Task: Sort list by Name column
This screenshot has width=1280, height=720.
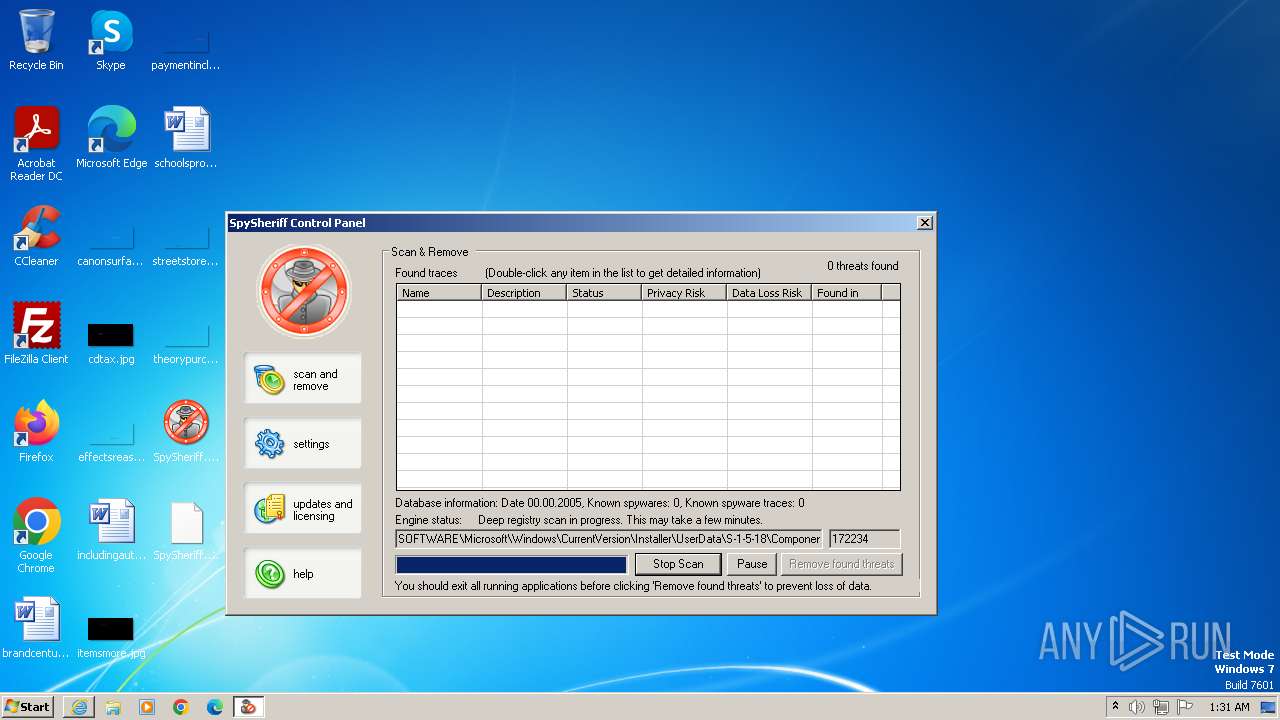Action: pyautogui.click(x=439, y=293)
